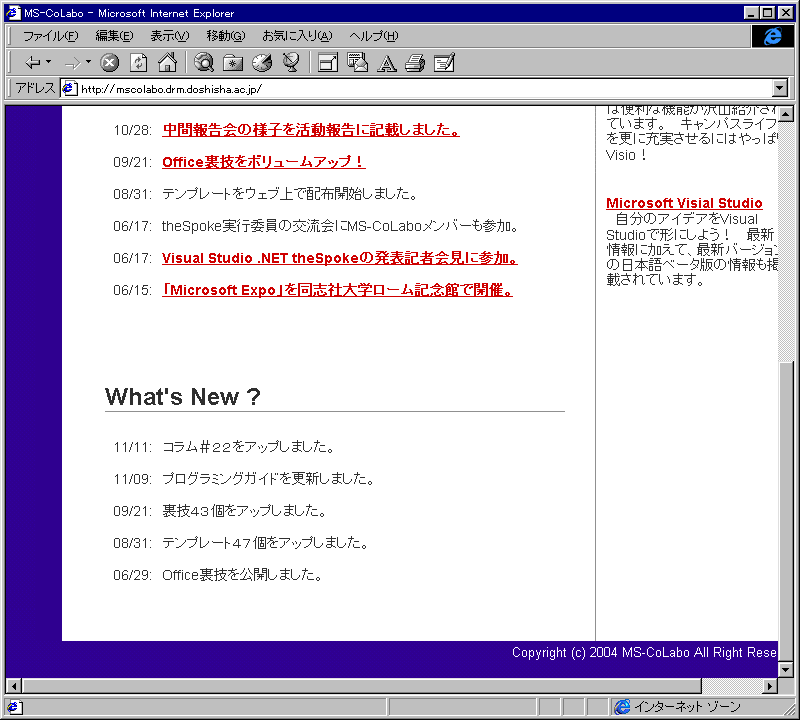Image resolution: width=800 pixels, height=720 pixels.
Task: Visit the Microsoft Visial Studio sidebar link
Action: point(684,203)
